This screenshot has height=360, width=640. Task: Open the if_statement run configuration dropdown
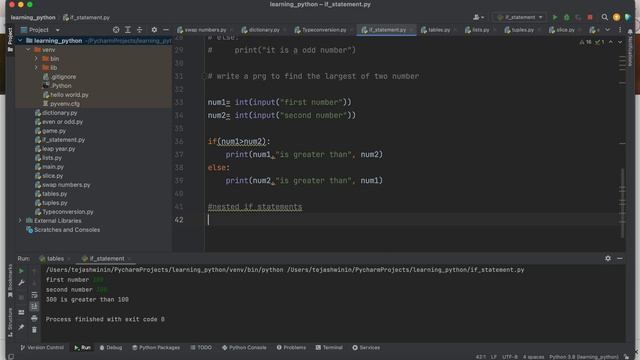519,17
